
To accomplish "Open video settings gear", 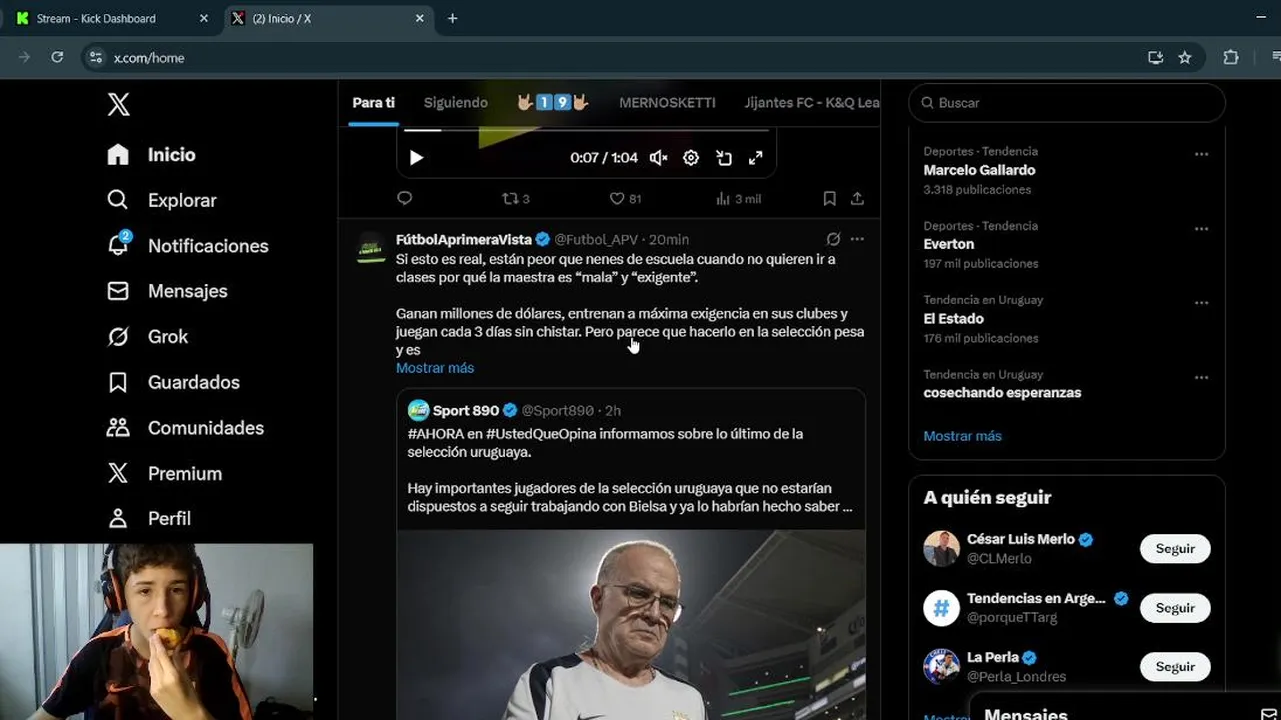I will pyautogui.click(x=691, y=158).
